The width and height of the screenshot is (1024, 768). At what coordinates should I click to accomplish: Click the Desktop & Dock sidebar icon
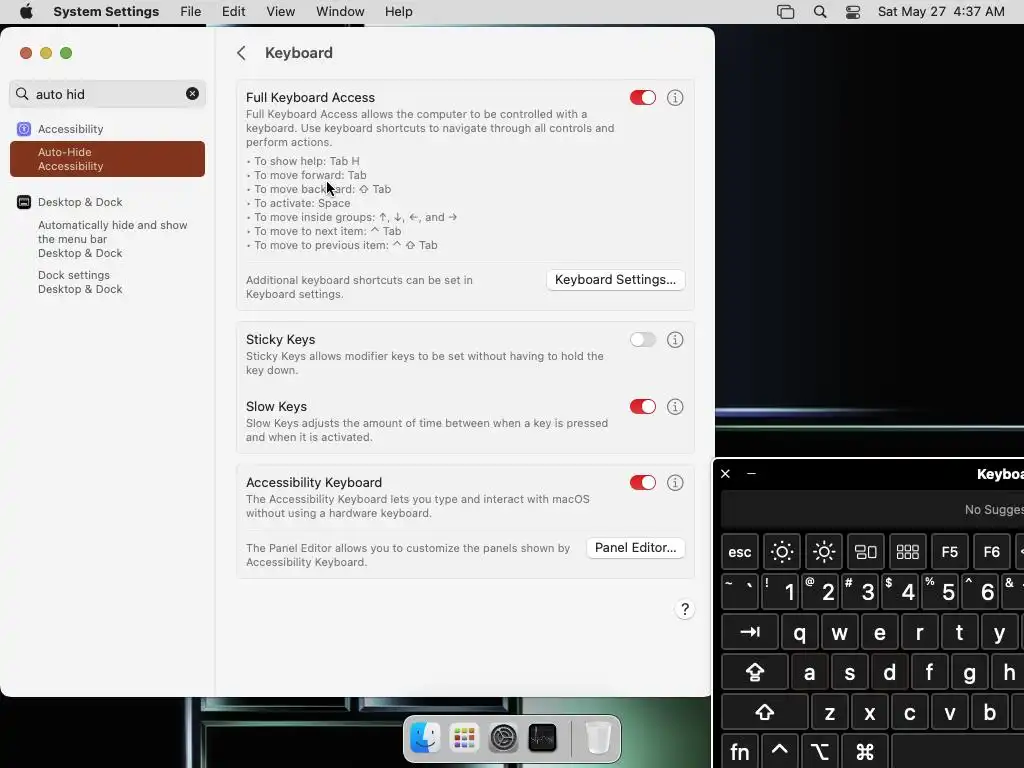[x=24, y=202]
